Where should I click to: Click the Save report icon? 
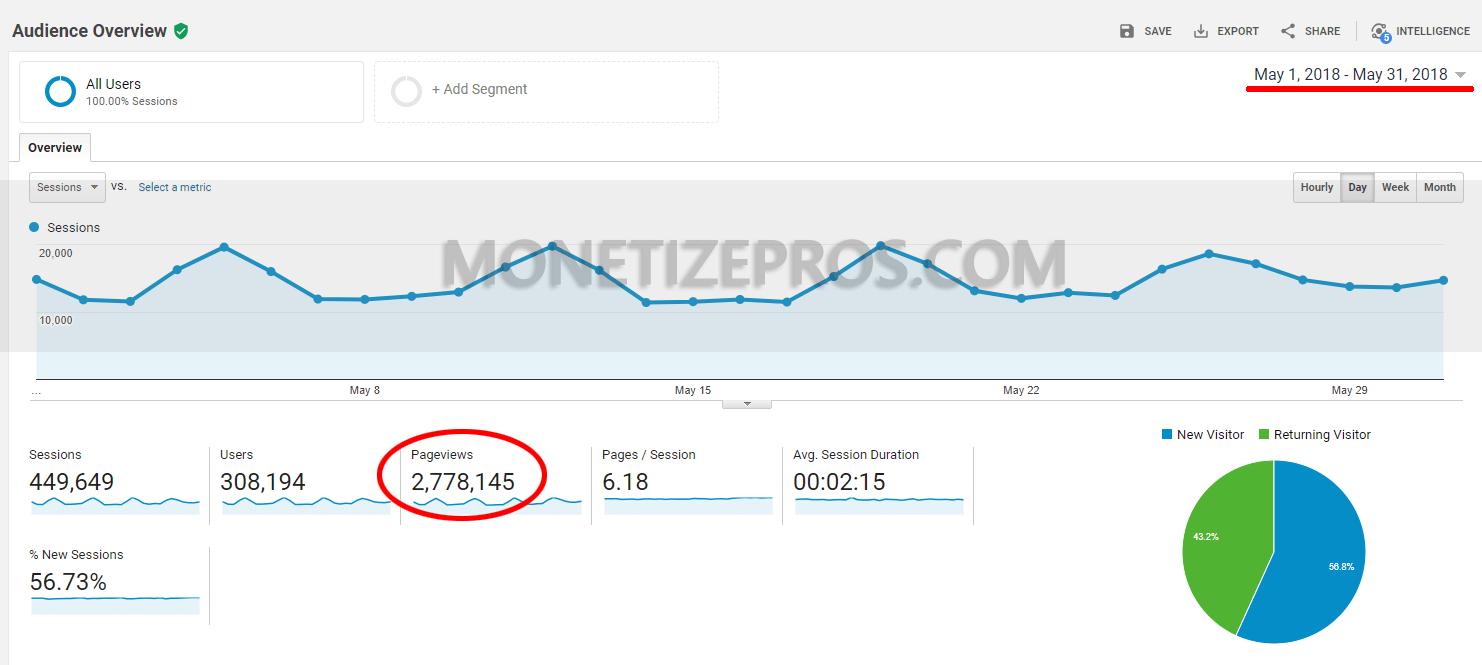(x=1127, y=30)
